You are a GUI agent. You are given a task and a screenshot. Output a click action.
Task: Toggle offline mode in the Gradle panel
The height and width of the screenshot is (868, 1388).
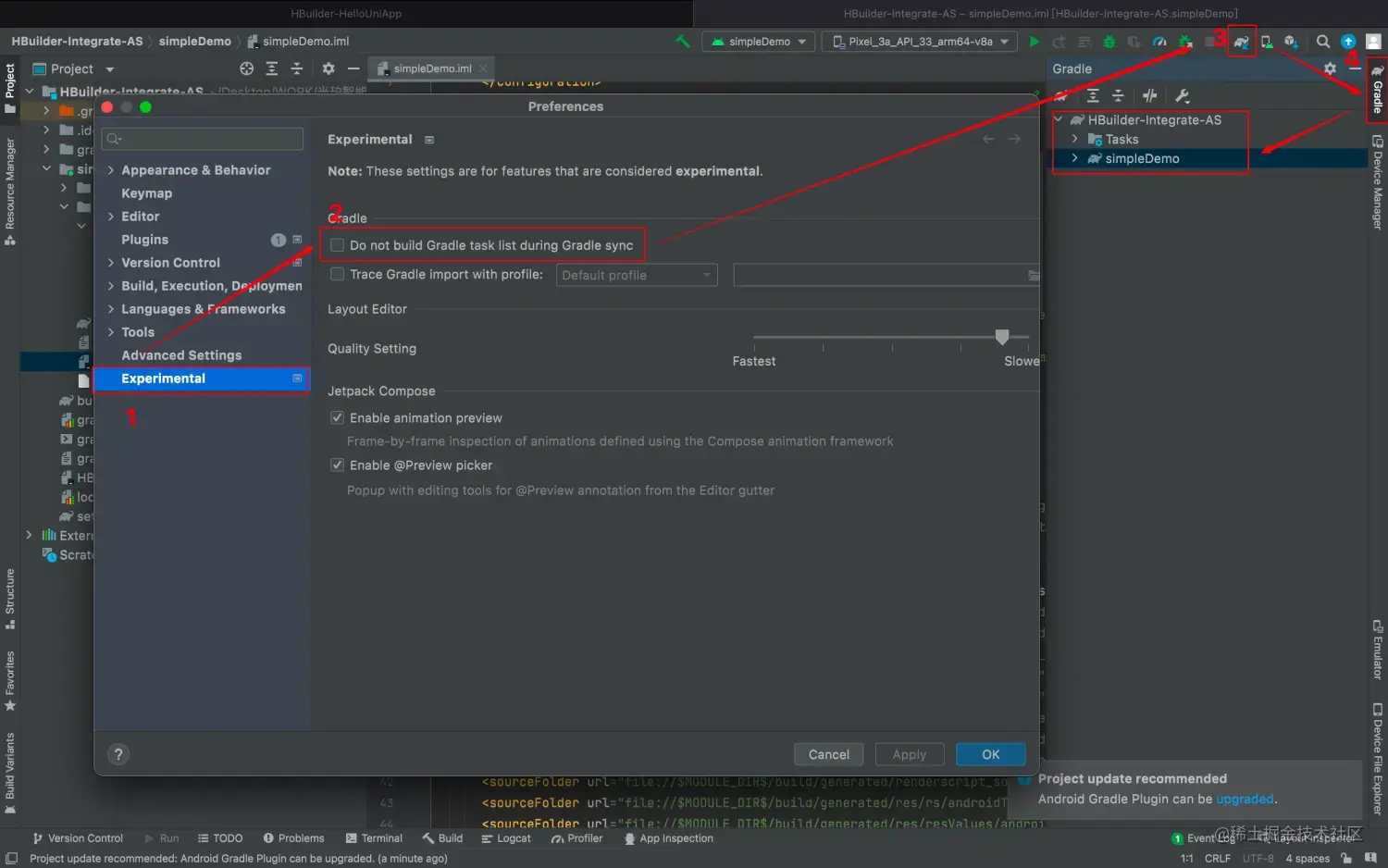[x=1150, y=95]
